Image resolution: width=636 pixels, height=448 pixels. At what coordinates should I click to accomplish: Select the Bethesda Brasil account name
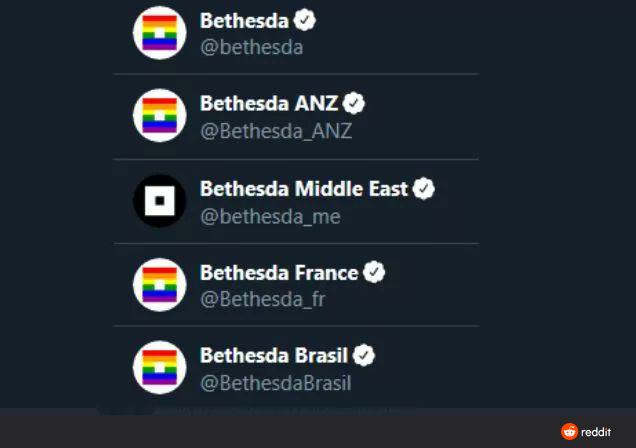(x=274, y=355)
